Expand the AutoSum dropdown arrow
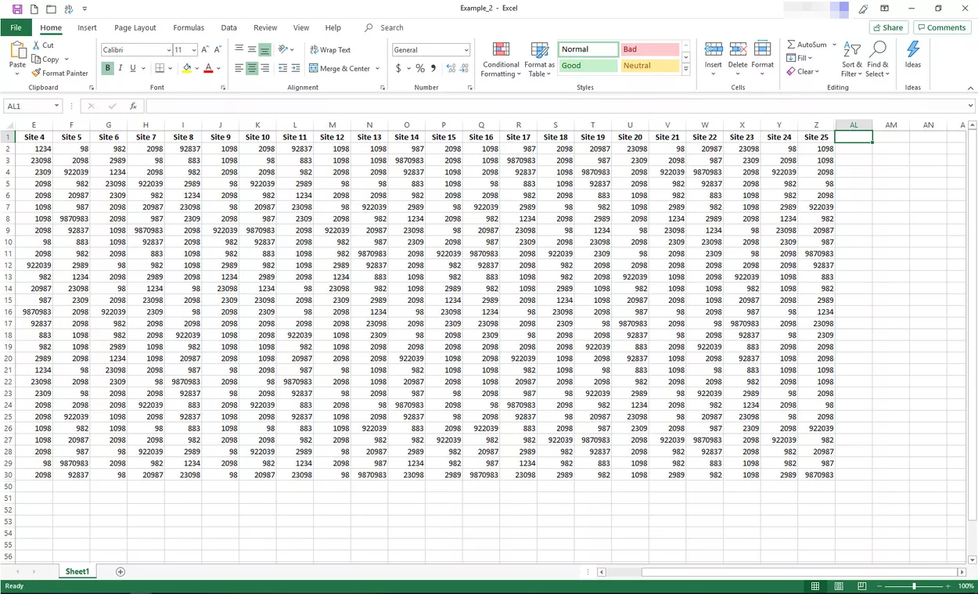Image resolution: width=978 pixels, height=594 pixels. pyautogui.click(x=835, y=45)
